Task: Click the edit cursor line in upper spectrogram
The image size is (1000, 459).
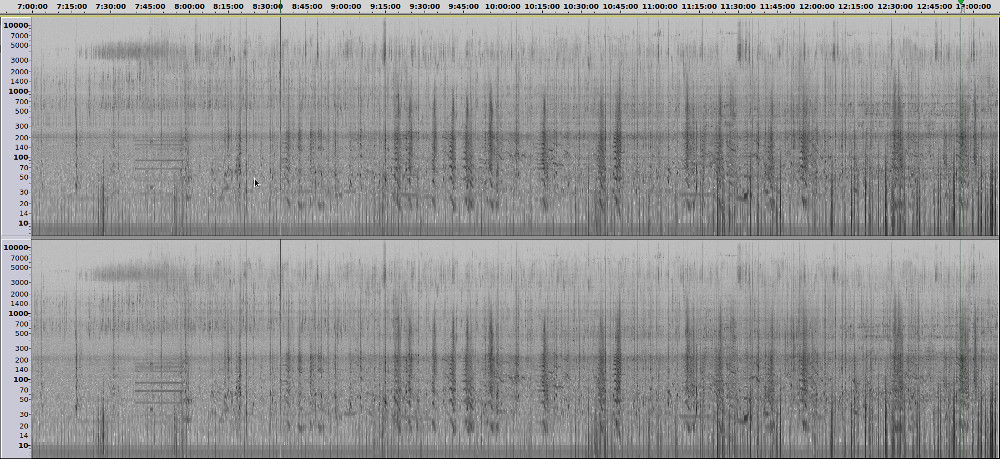Action: [x=281, y=120]
